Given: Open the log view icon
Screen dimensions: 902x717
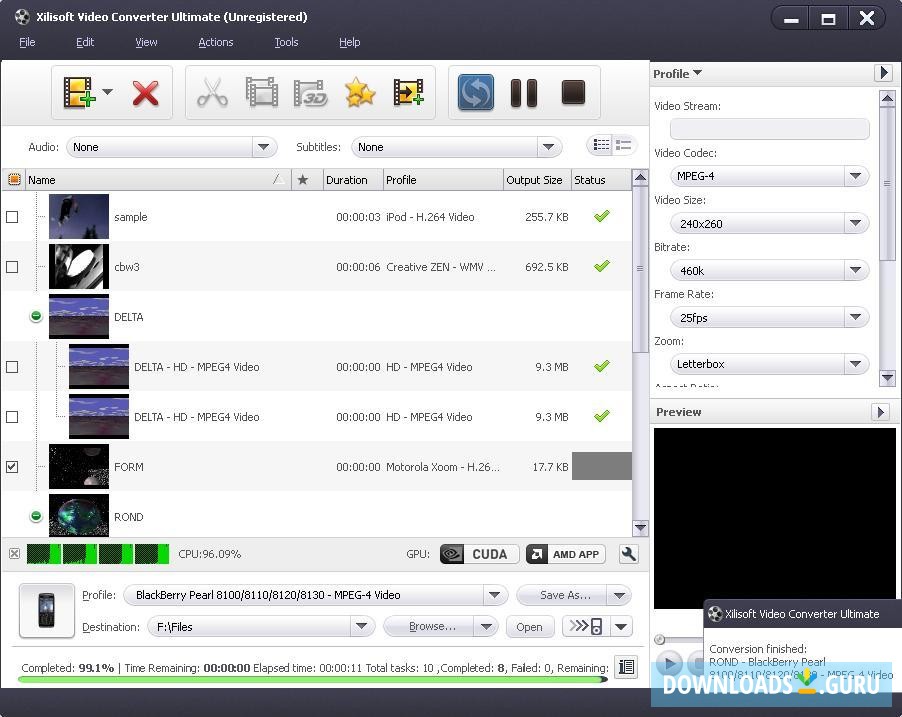Looking at the screenshot, I should 626,667.
